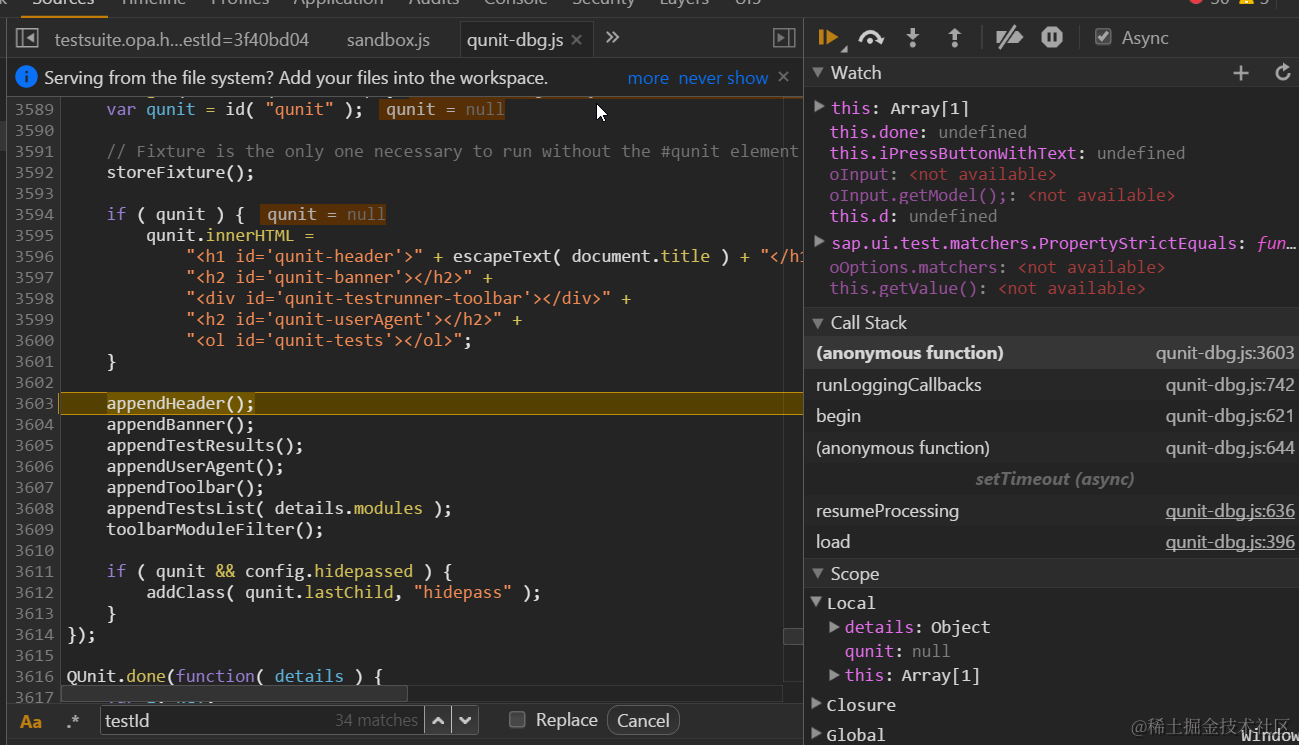Toggle case-sensitive search Aa
Viewport: 1299px width, 745px height.
click(x=31, y=721)
